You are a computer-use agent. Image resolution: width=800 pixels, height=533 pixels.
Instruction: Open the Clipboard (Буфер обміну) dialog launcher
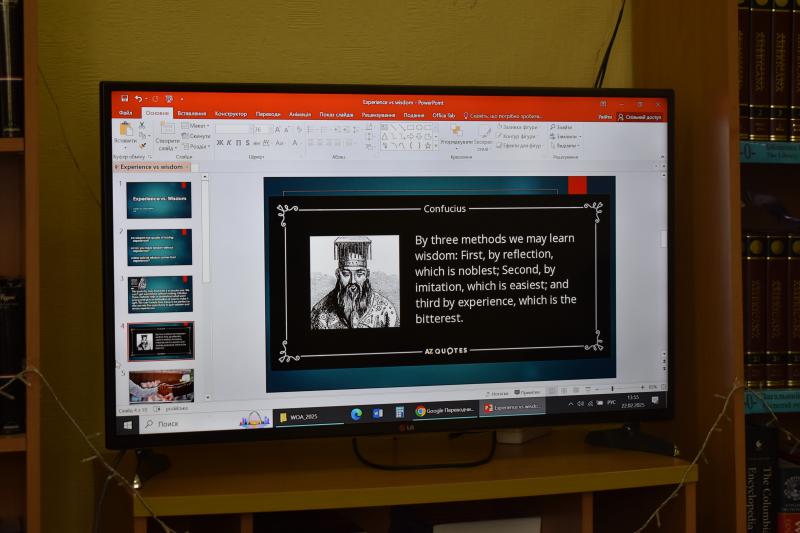[150, 157]
